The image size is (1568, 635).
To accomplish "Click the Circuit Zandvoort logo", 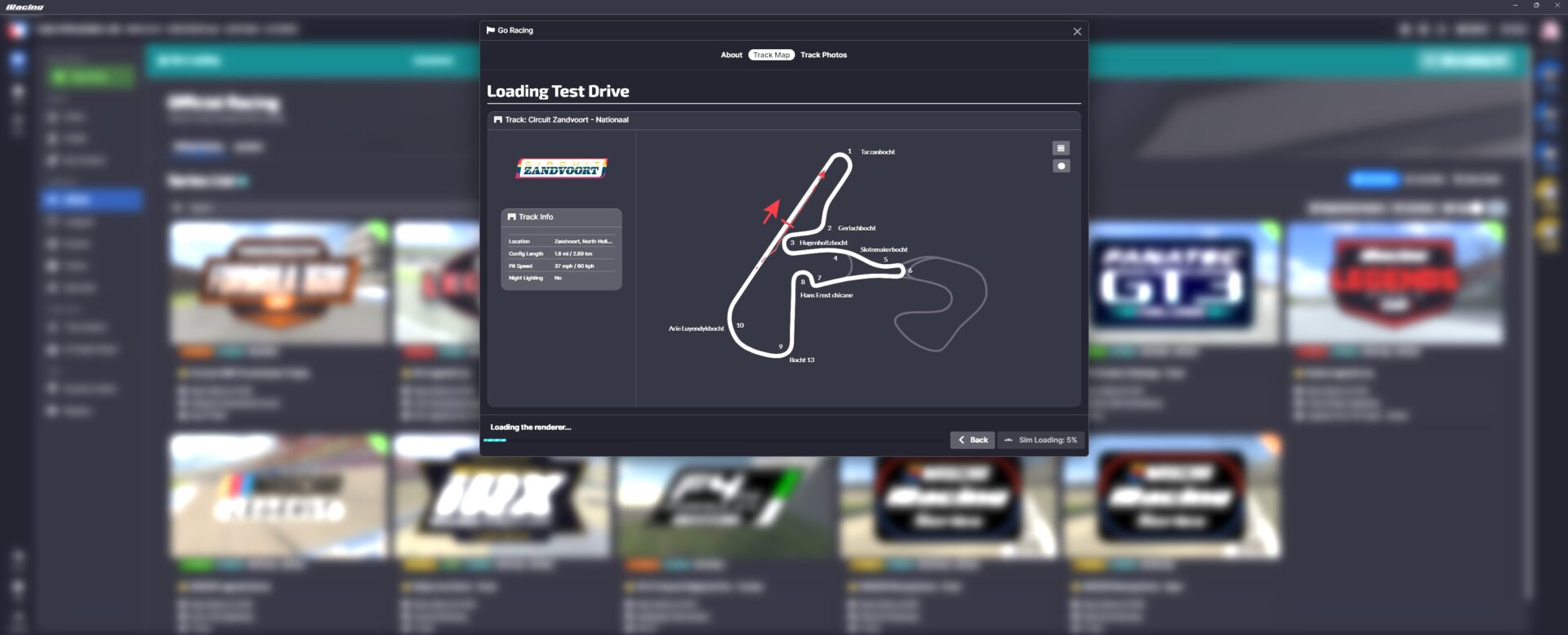I will [x=561, y=168].
